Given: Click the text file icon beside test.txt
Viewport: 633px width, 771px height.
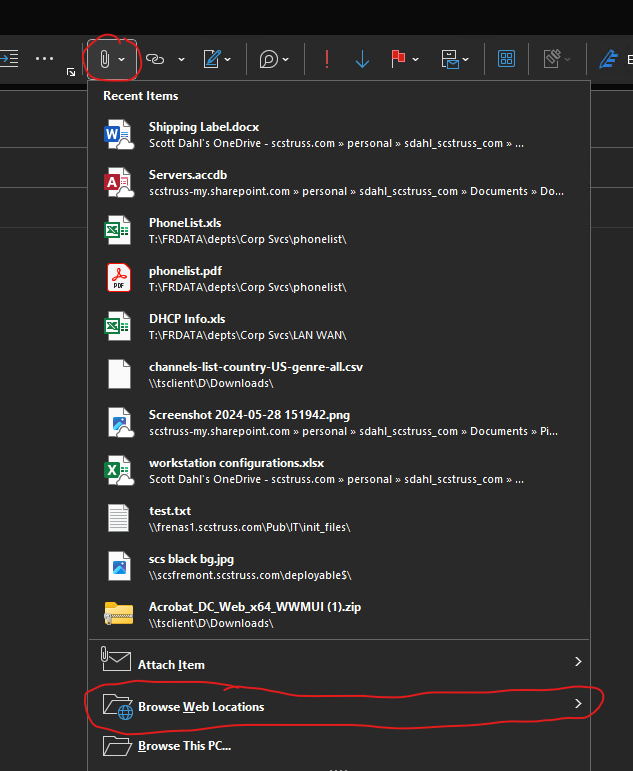Looking at the screenshot, I should click(119, 518).
